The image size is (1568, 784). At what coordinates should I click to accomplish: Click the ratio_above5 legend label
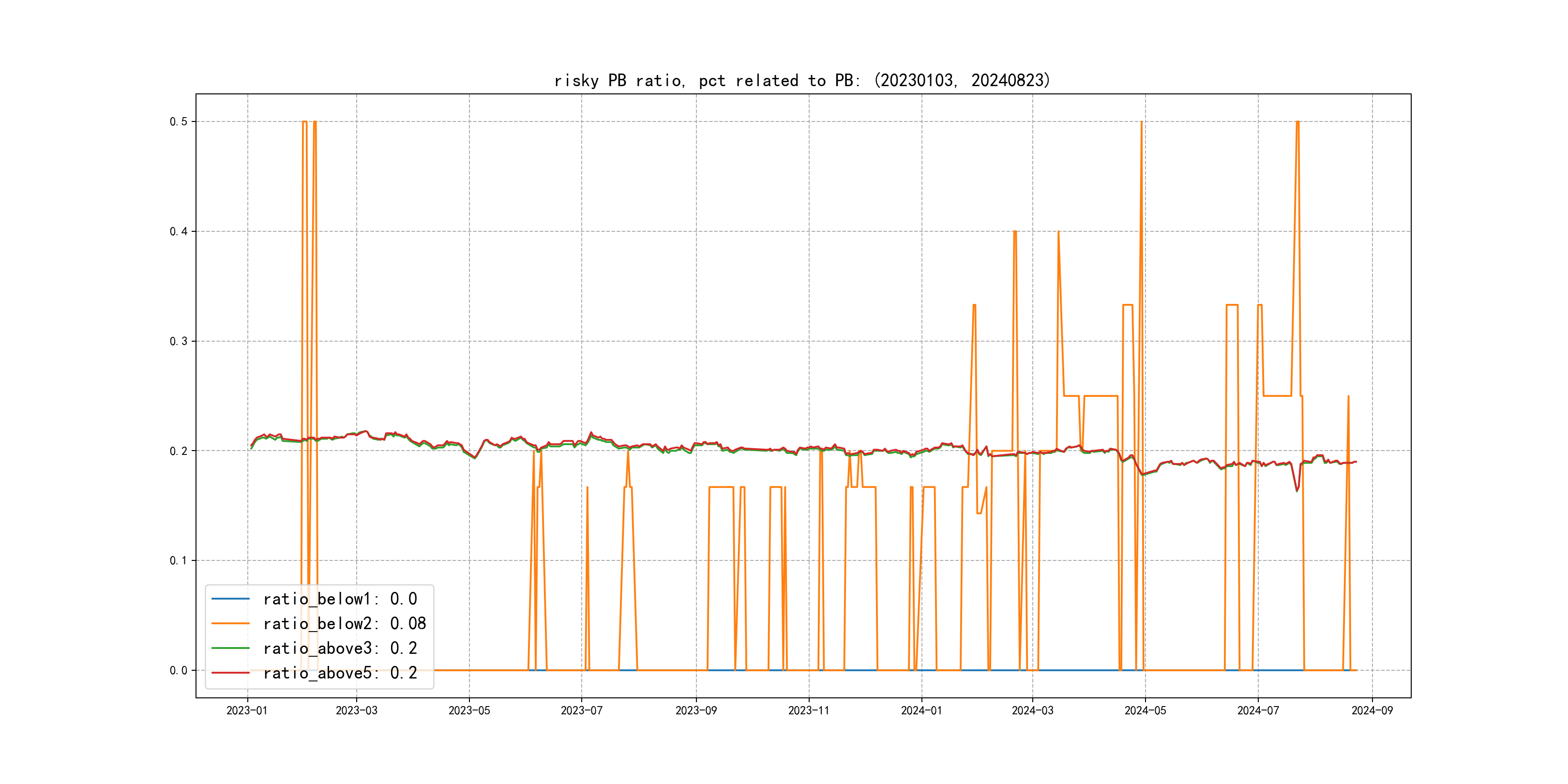point(340,673)
